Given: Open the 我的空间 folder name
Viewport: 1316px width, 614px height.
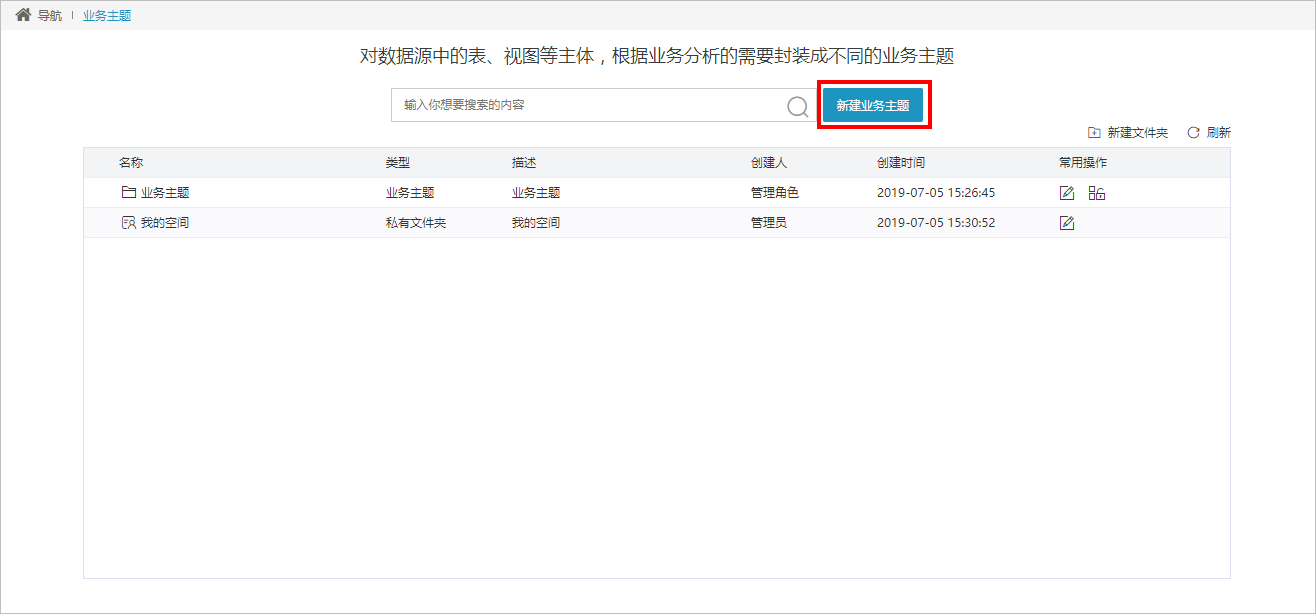Looking at the screenshot, I should click(x=165, y=223).
